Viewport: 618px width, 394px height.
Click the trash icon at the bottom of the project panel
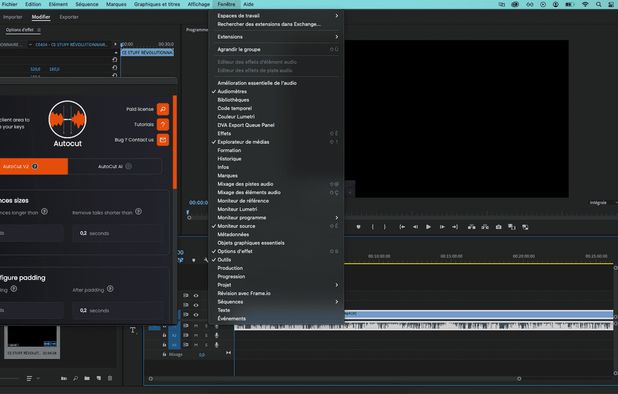110,378
